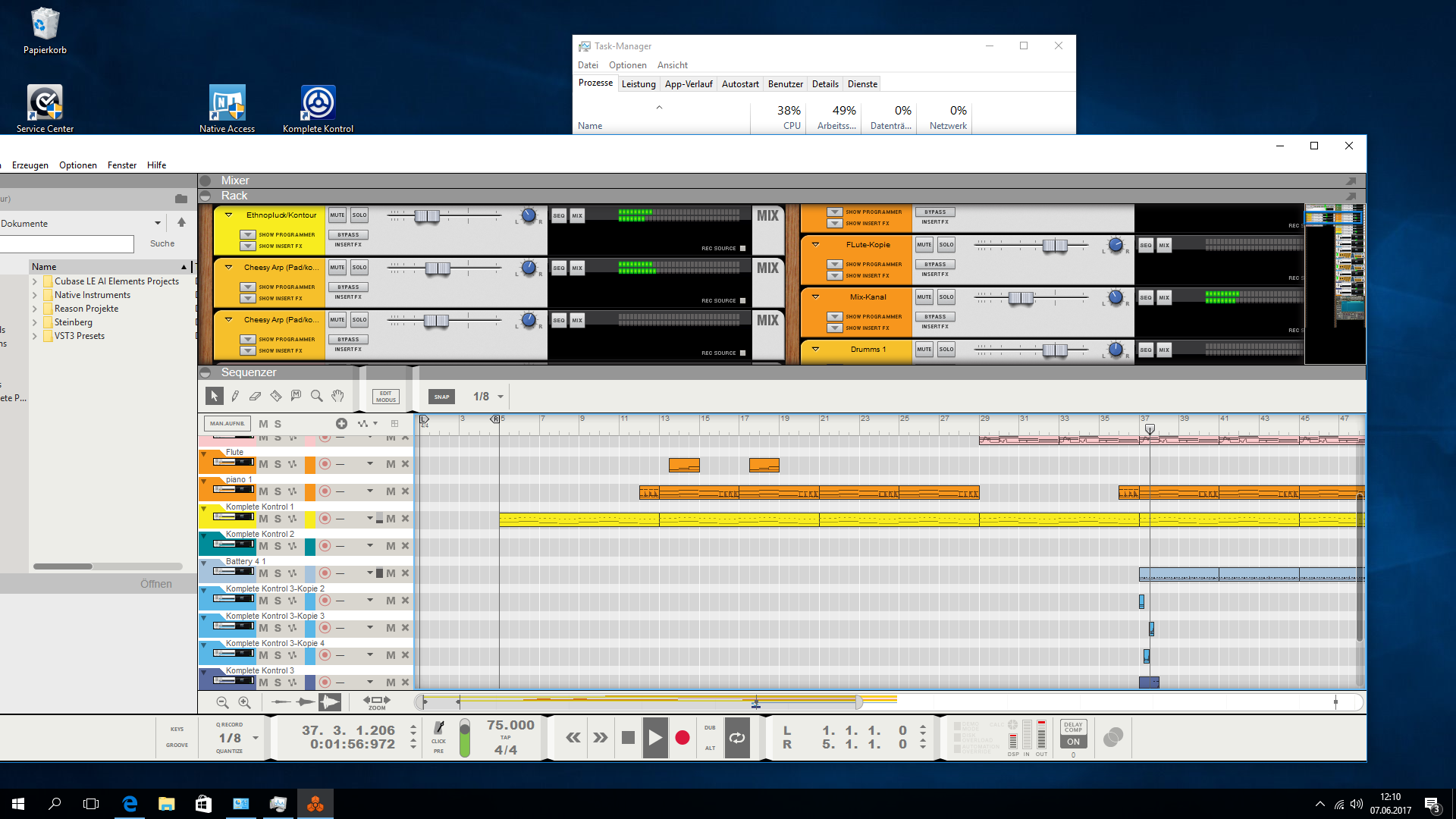
Task: Select the arrow selection tool in sequencer
Action: click(214, 396)
